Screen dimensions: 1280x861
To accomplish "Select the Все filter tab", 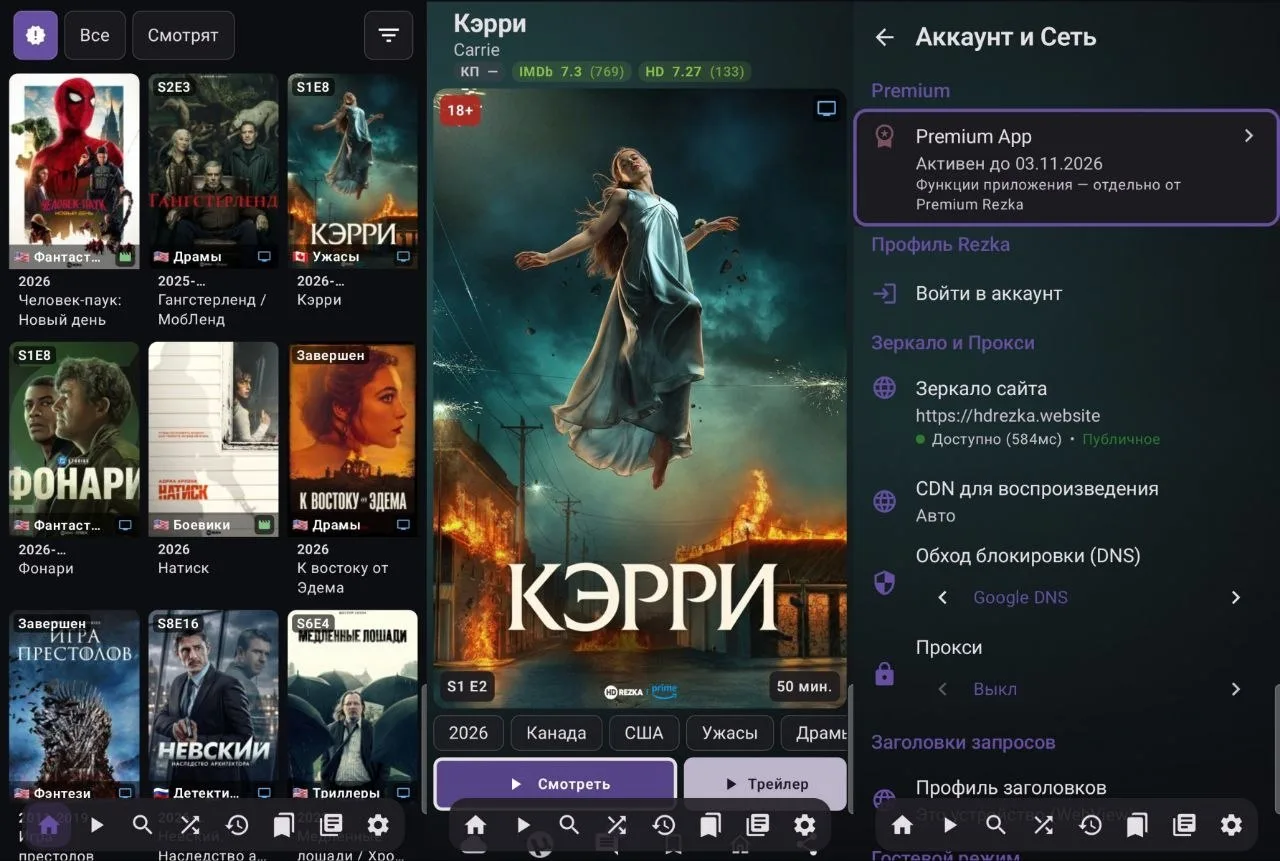I will click(x=95, y=36).
